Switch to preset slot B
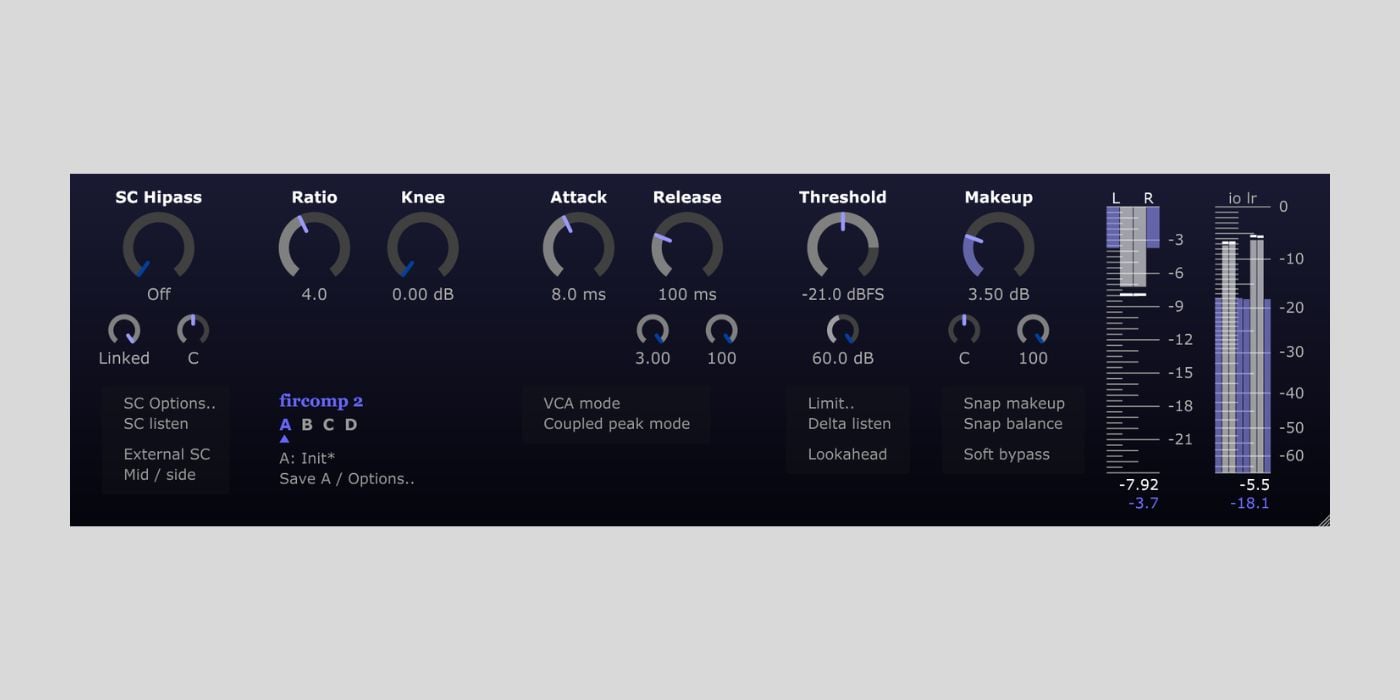Viewport: 1400px width, 700px height. tap(307, 425)
